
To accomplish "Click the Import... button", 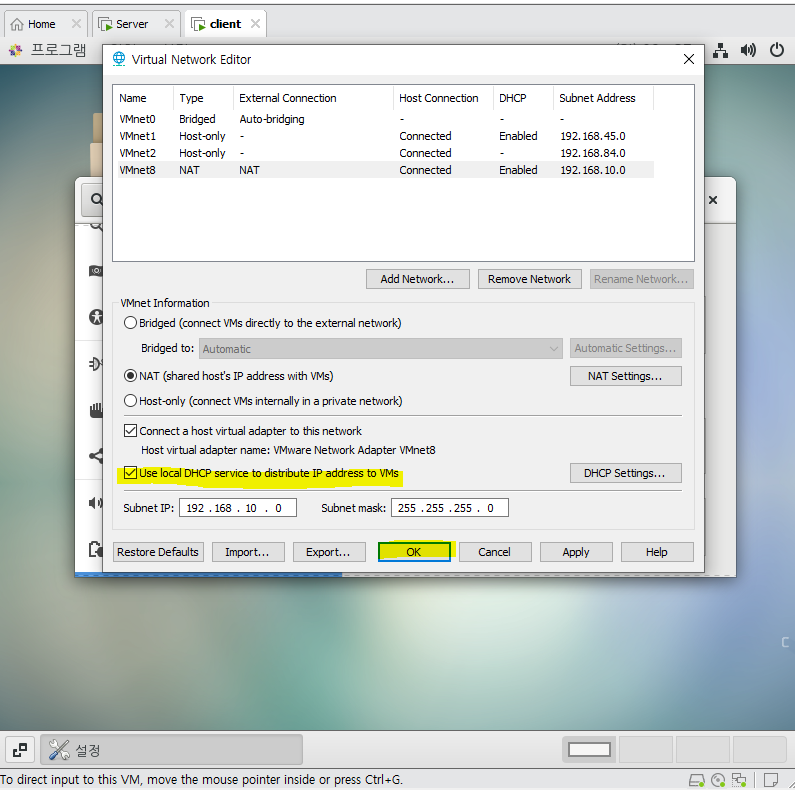I will (x=248, y=552).
